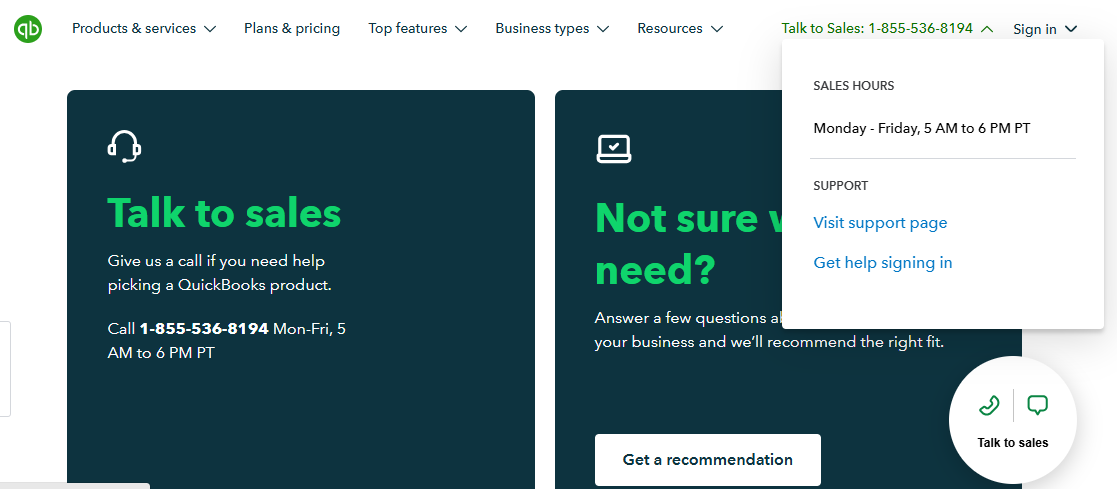
Task: Go to Plans & pricing
Action: tap(292, 29)
